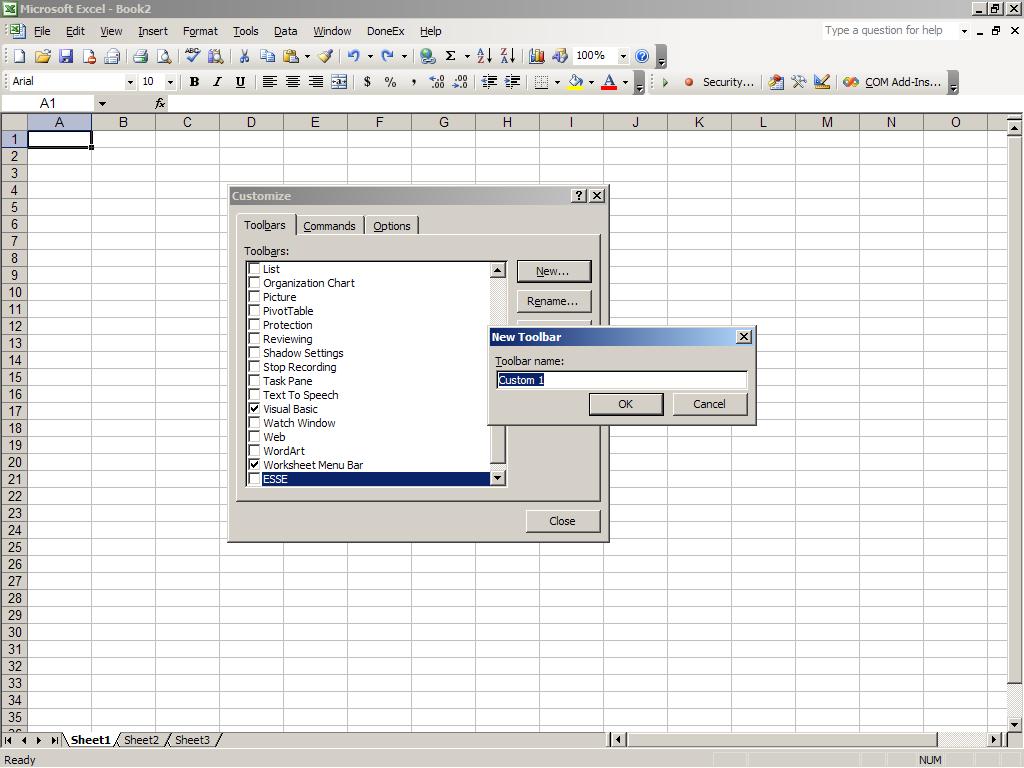The image size is (1024, 768).
Task: Sort descending with the Z-A icon
Action: pyautogui.click(x=507, y=56)
